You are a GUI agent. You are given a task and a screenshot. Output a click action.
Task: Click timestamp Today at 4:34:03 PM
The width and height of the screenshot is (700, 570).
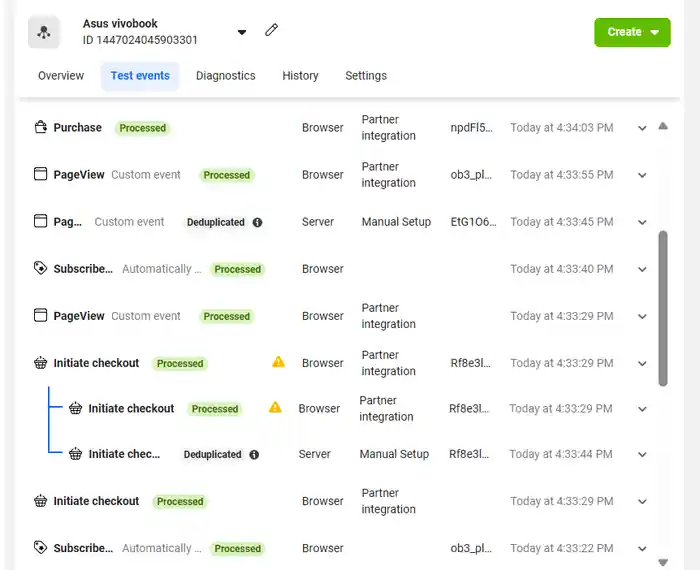[x=562, y=128]
